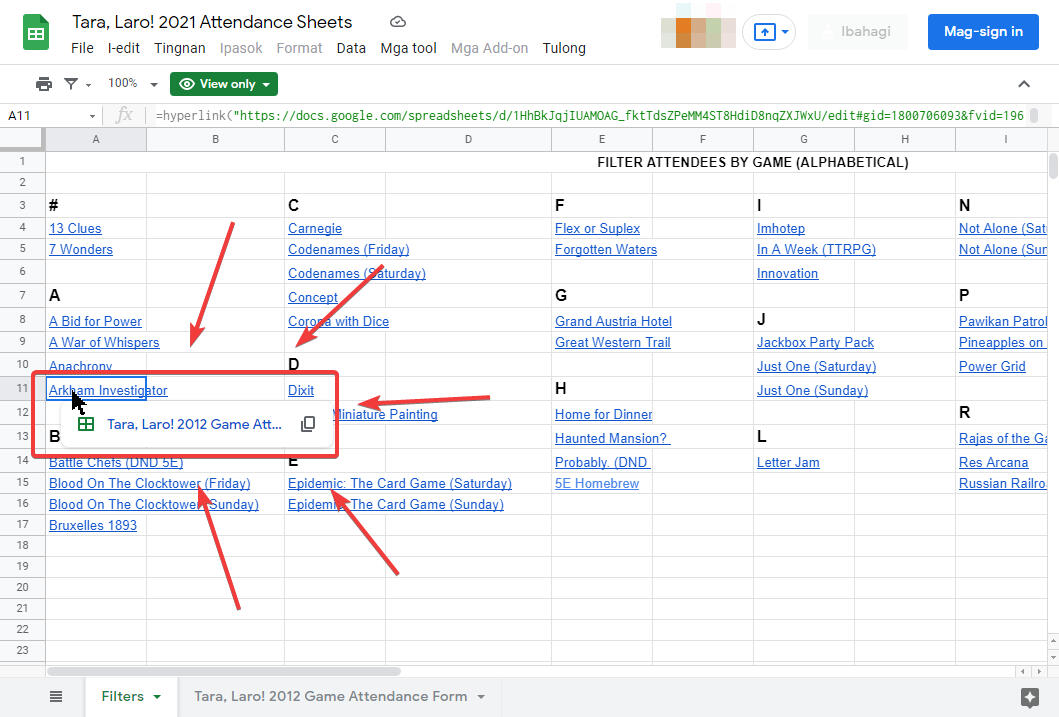1059x717 pixels.
Task: Open the Data menu
Action: [x=351, y=48]
